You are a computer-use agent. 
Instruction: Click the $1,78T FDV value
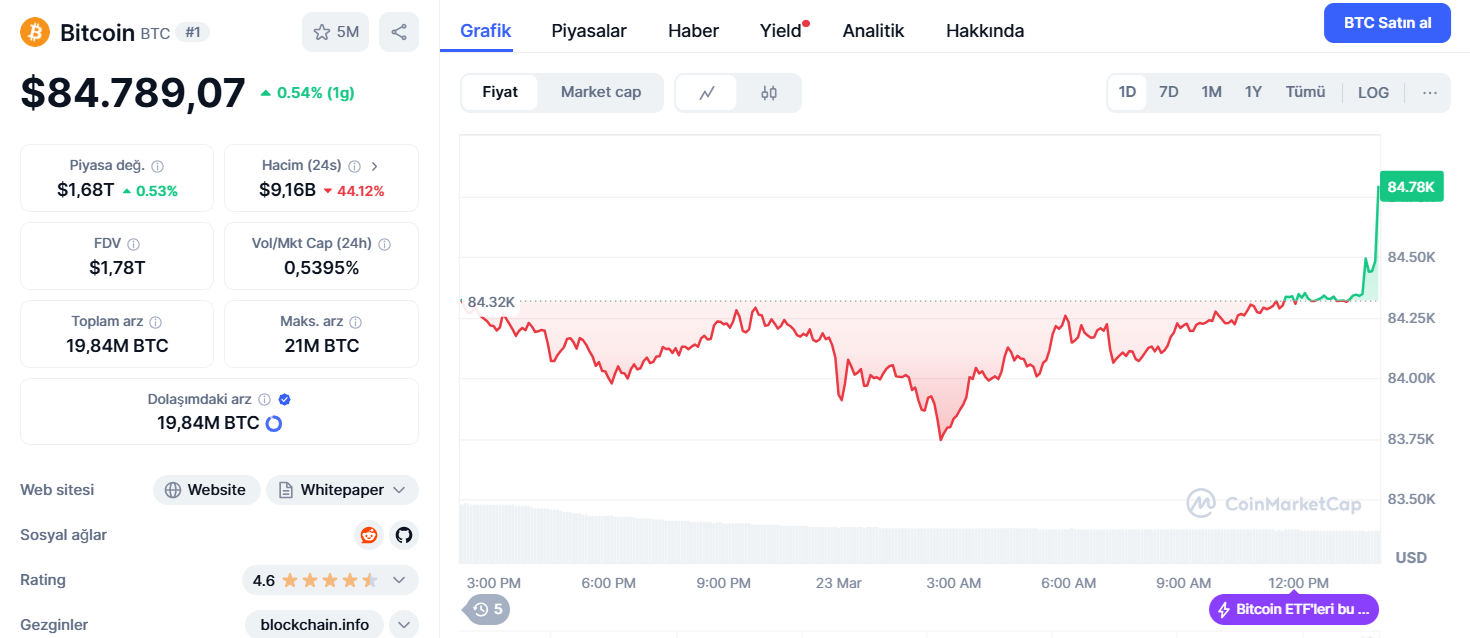click(x=117, y=268)
